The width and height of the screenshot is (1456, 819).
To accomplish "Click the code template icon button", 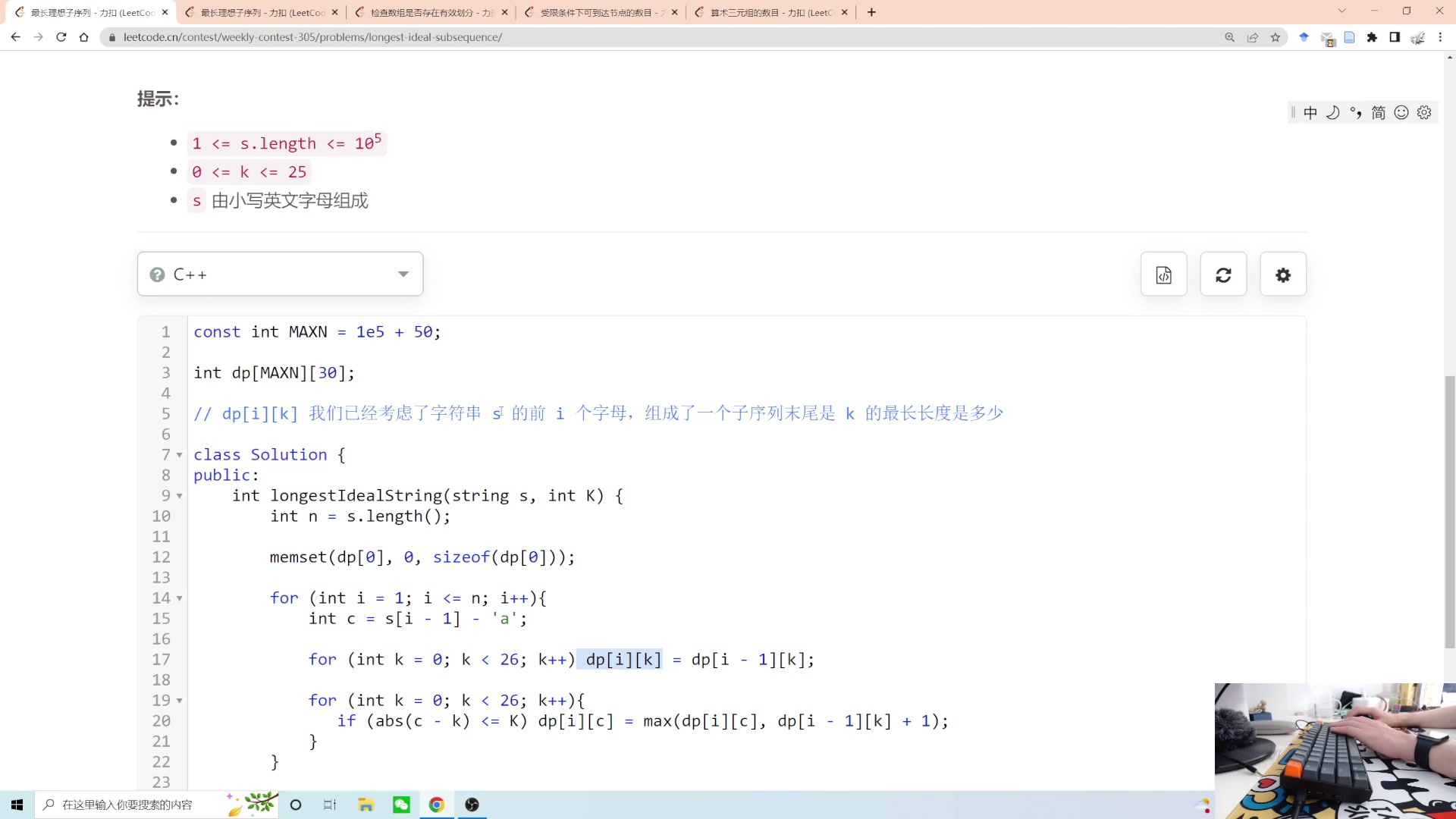I will click(1163, 275).
